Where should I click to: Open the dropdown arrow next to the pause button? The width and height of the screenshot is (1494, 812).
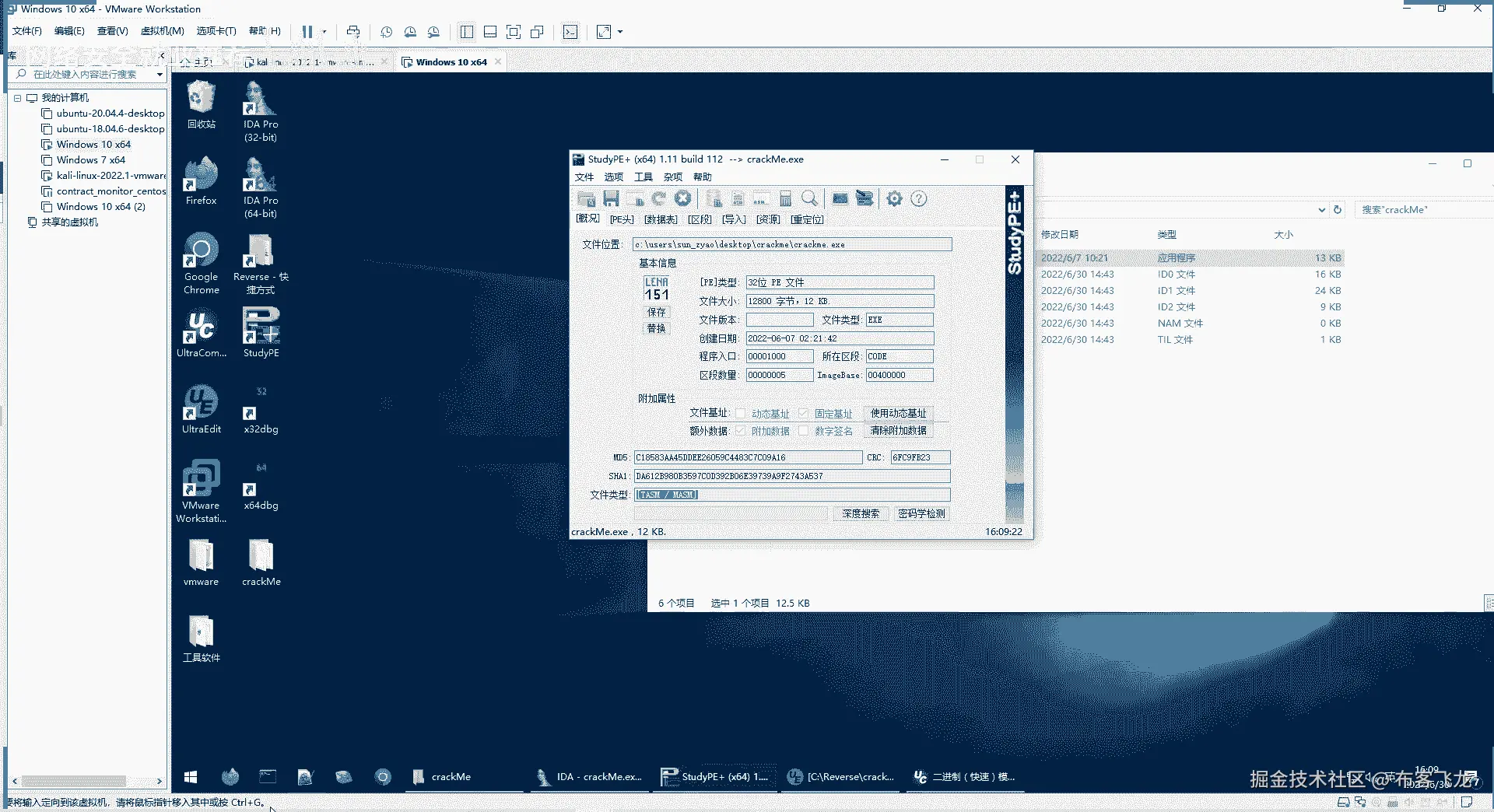pyautogui.click(x=324, y=32)
